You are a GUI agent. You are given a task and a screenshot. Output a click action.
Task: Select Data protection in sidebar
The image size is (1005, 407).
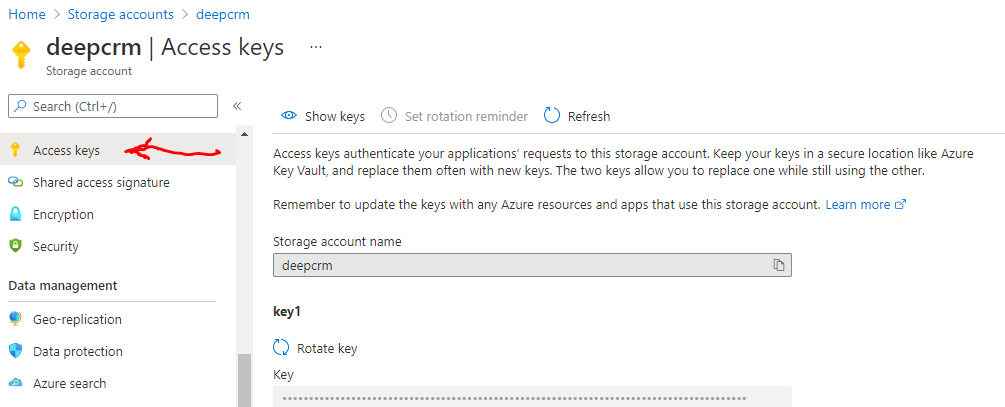(x=77, y=351)
